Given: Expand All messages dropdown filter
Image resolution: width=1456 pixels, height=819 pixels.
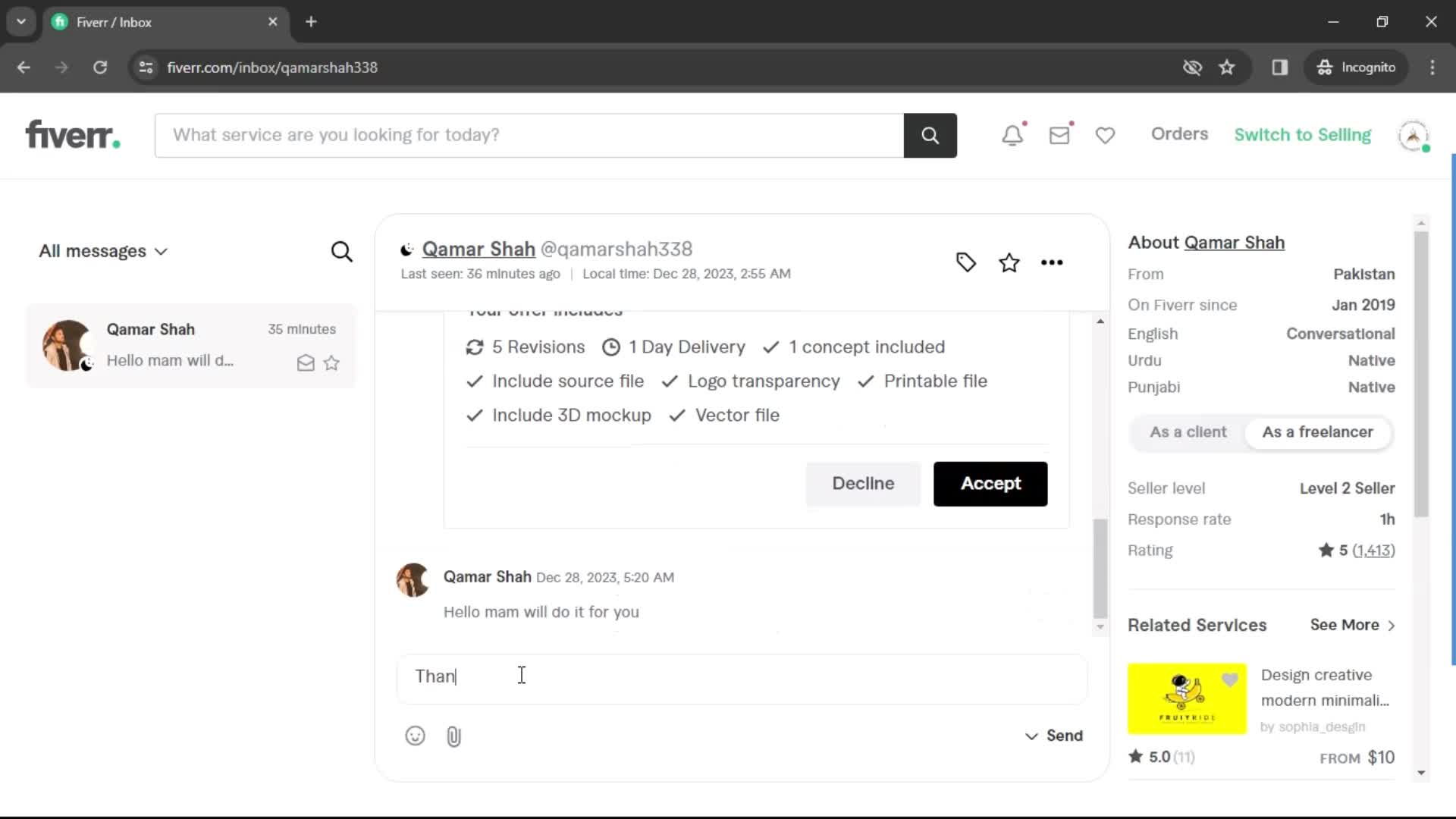Looking at the screenshot, I should [x=102, y=251].
